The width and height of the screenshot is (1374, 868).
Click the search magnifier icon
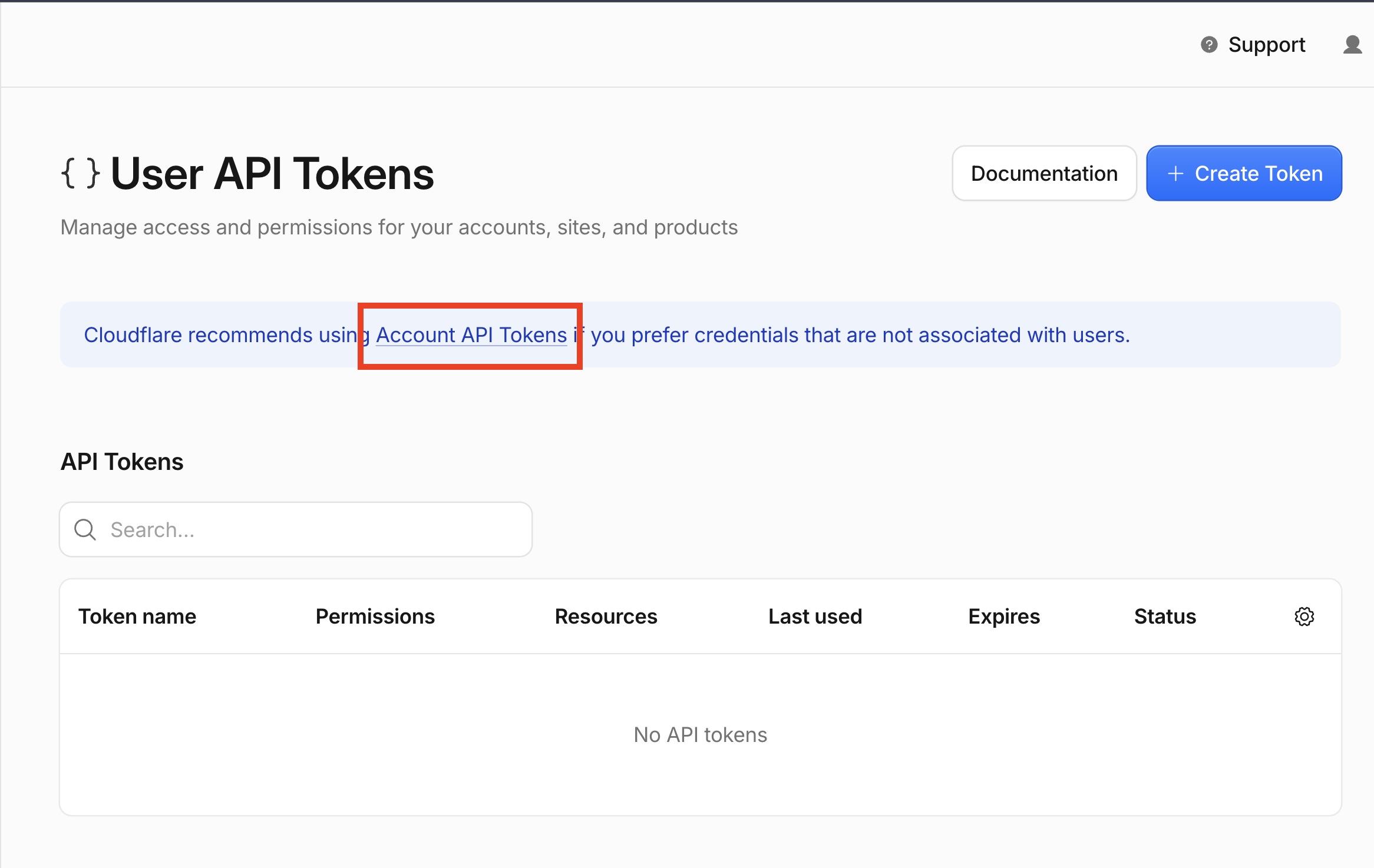click(85, 529)
